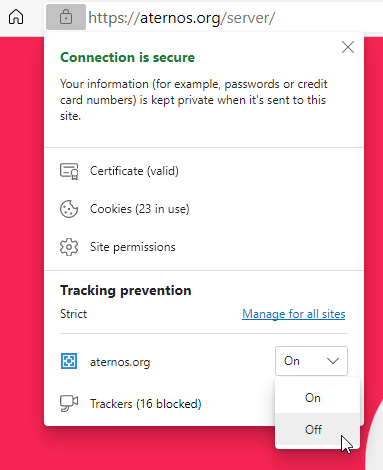Click the padlock site info icon
This screenshot has width=383, height=470.
[66, 17]
